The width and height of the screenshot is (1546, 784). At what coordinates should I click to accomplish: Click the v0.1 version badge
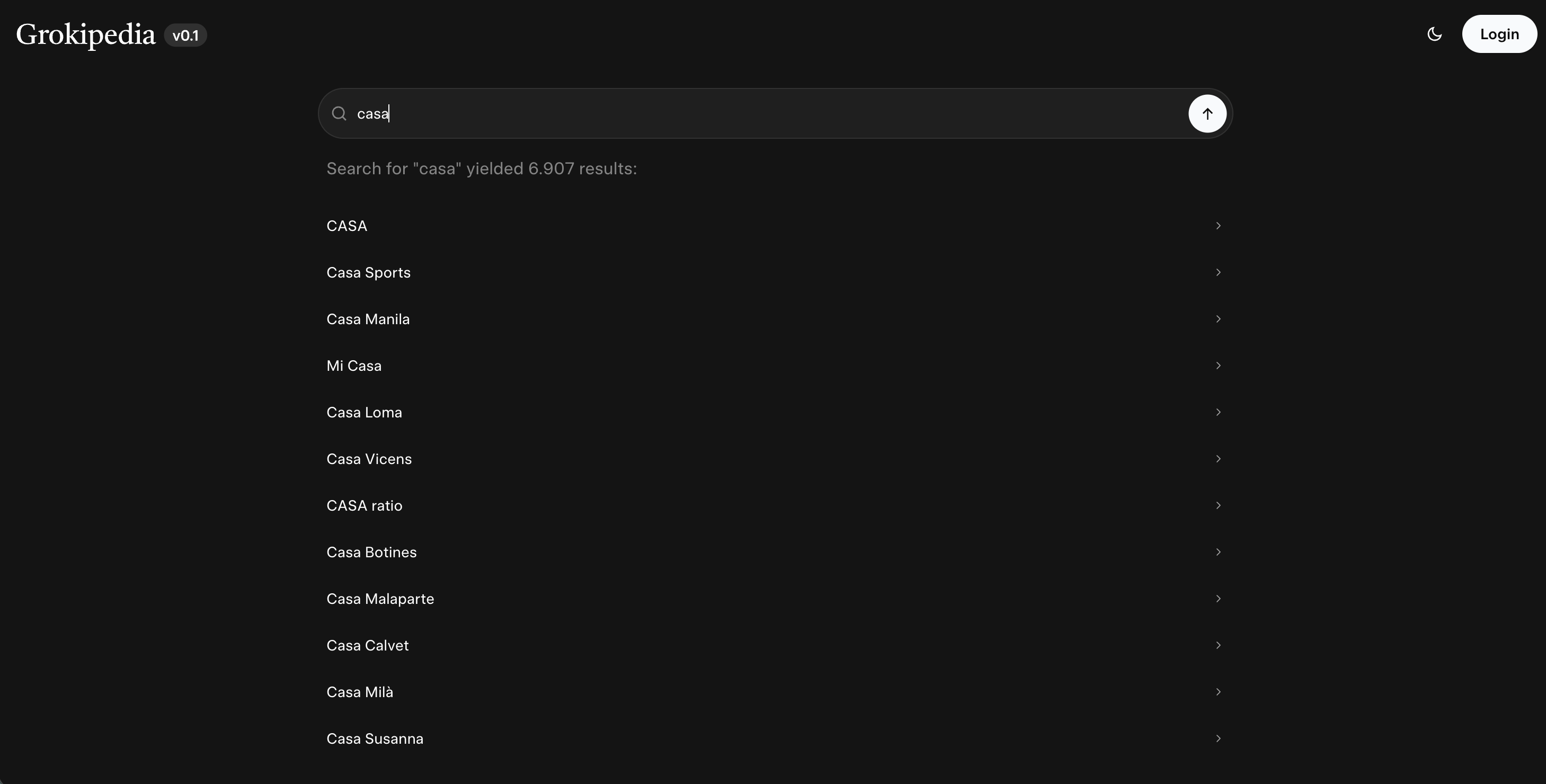tap(185, 35)
